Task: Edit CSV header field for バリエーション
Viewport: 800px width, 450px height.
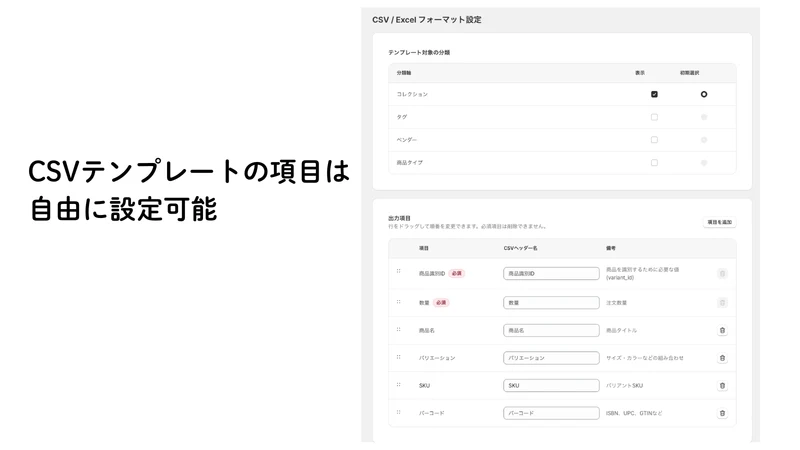Action: (x=551, y=358)
